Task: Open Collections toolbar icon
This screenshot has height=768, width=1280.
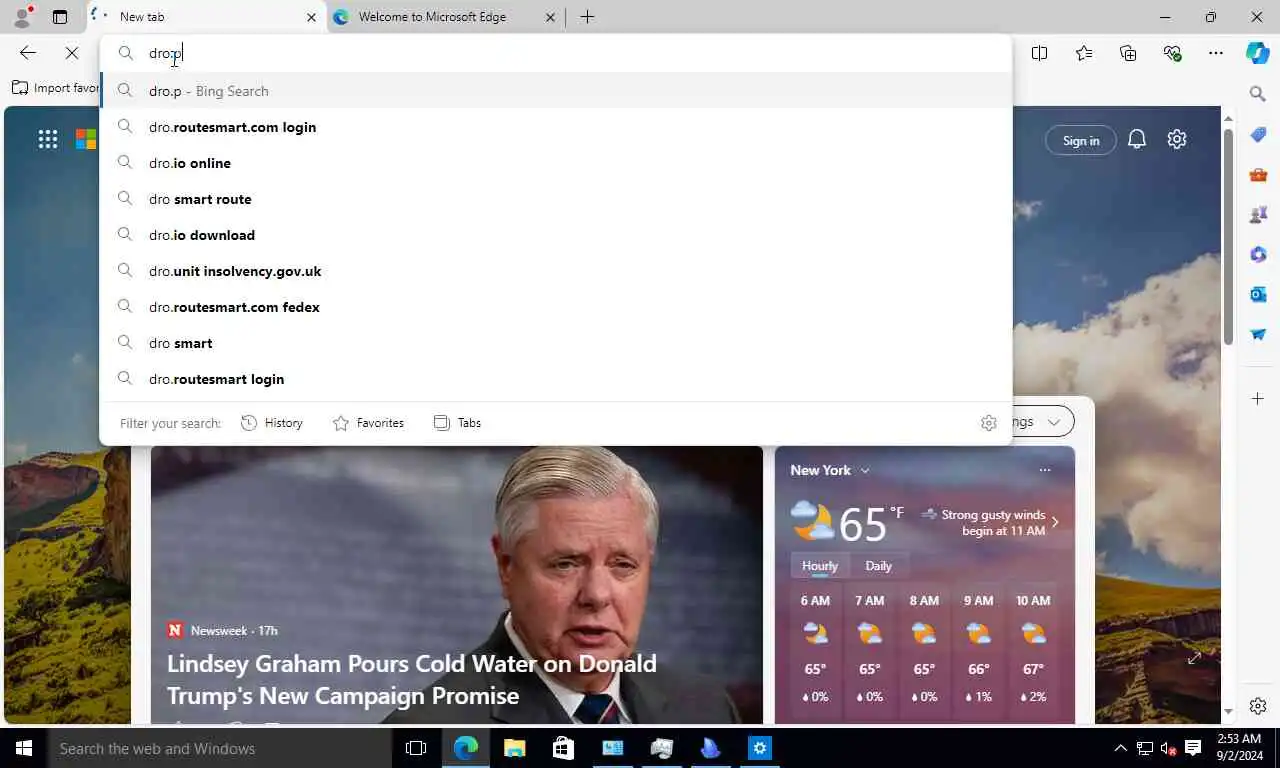Action: point(1128,53)
